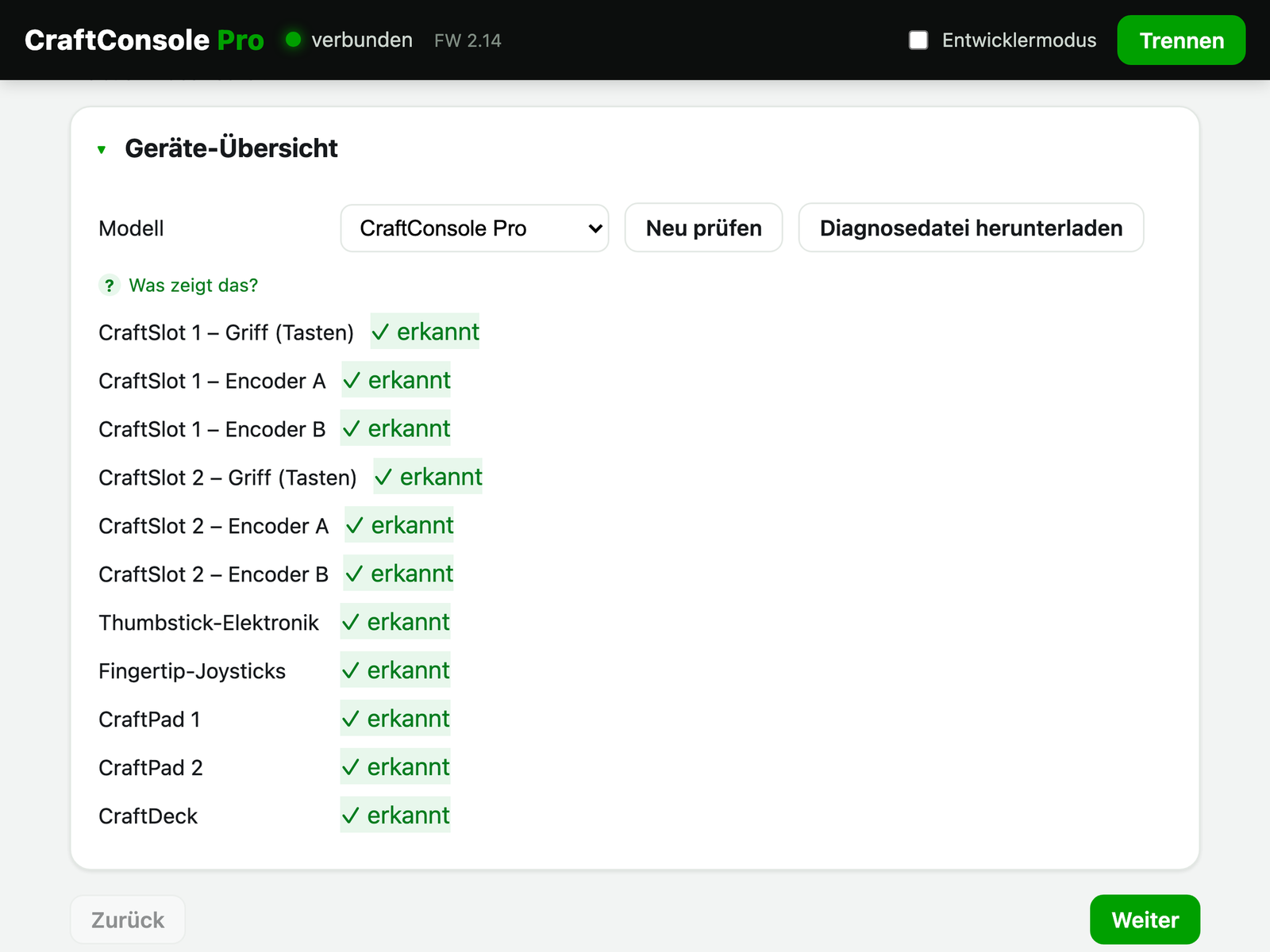Click erkannt badge for CraftSlot 2 Griff
Viewport: 1270px width, 952px height.
point(428,477)
